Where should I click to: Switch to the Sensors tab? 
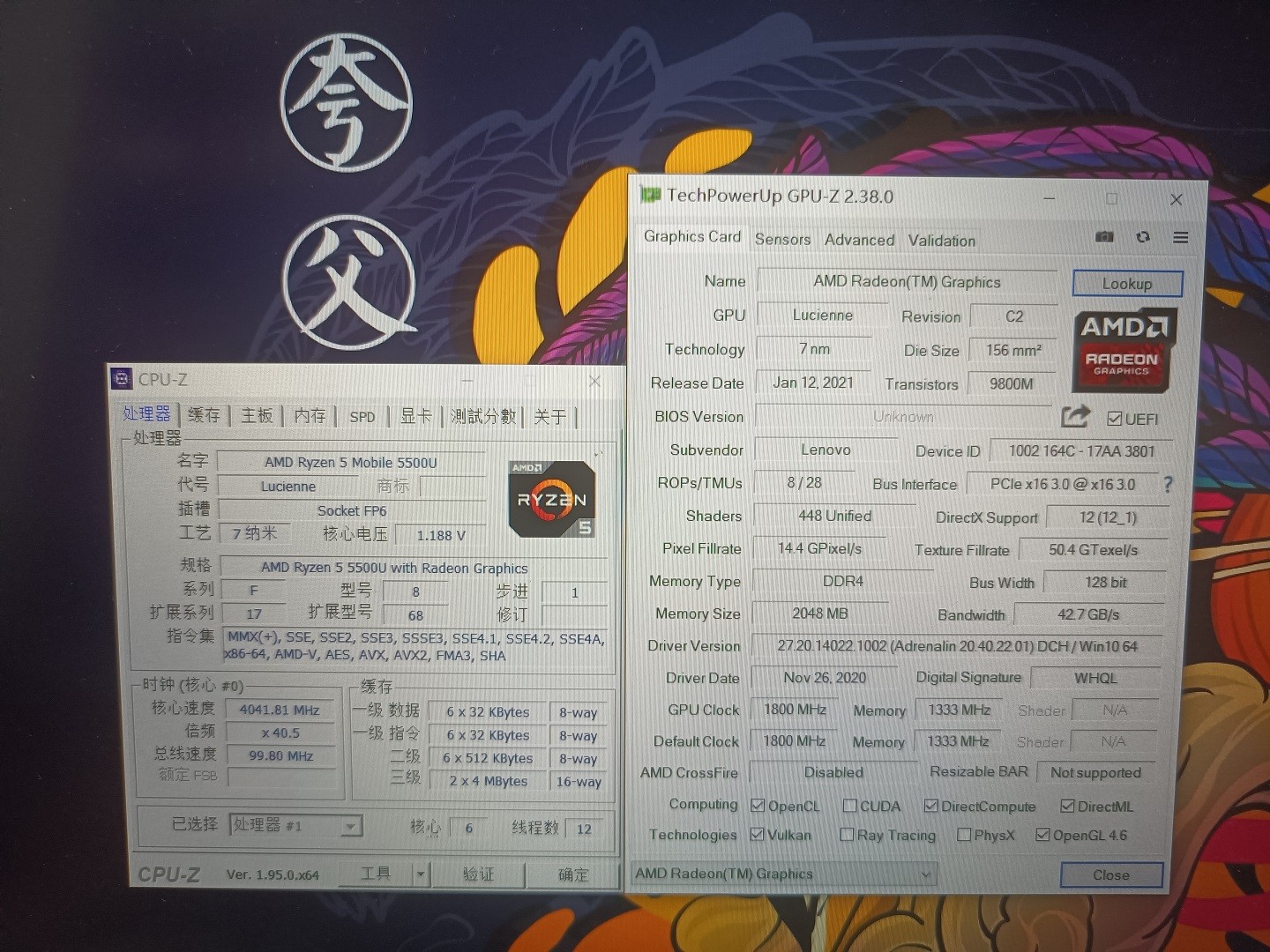click(x=782, y=239)
